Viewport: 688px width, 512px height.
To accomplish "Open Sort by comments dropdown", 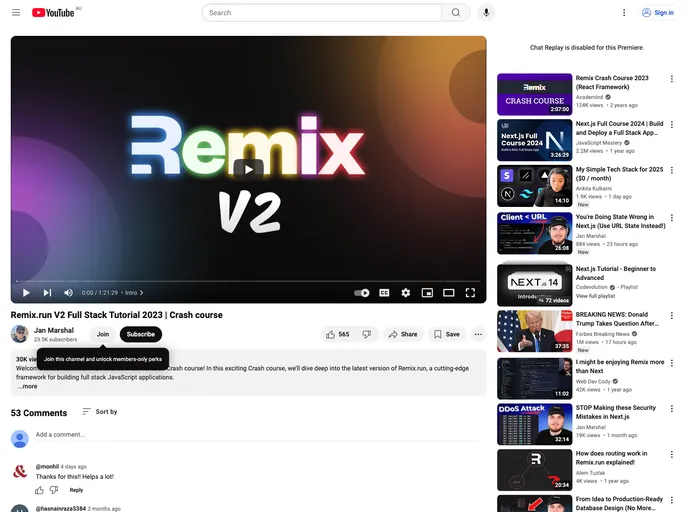I will coord(100,412).
